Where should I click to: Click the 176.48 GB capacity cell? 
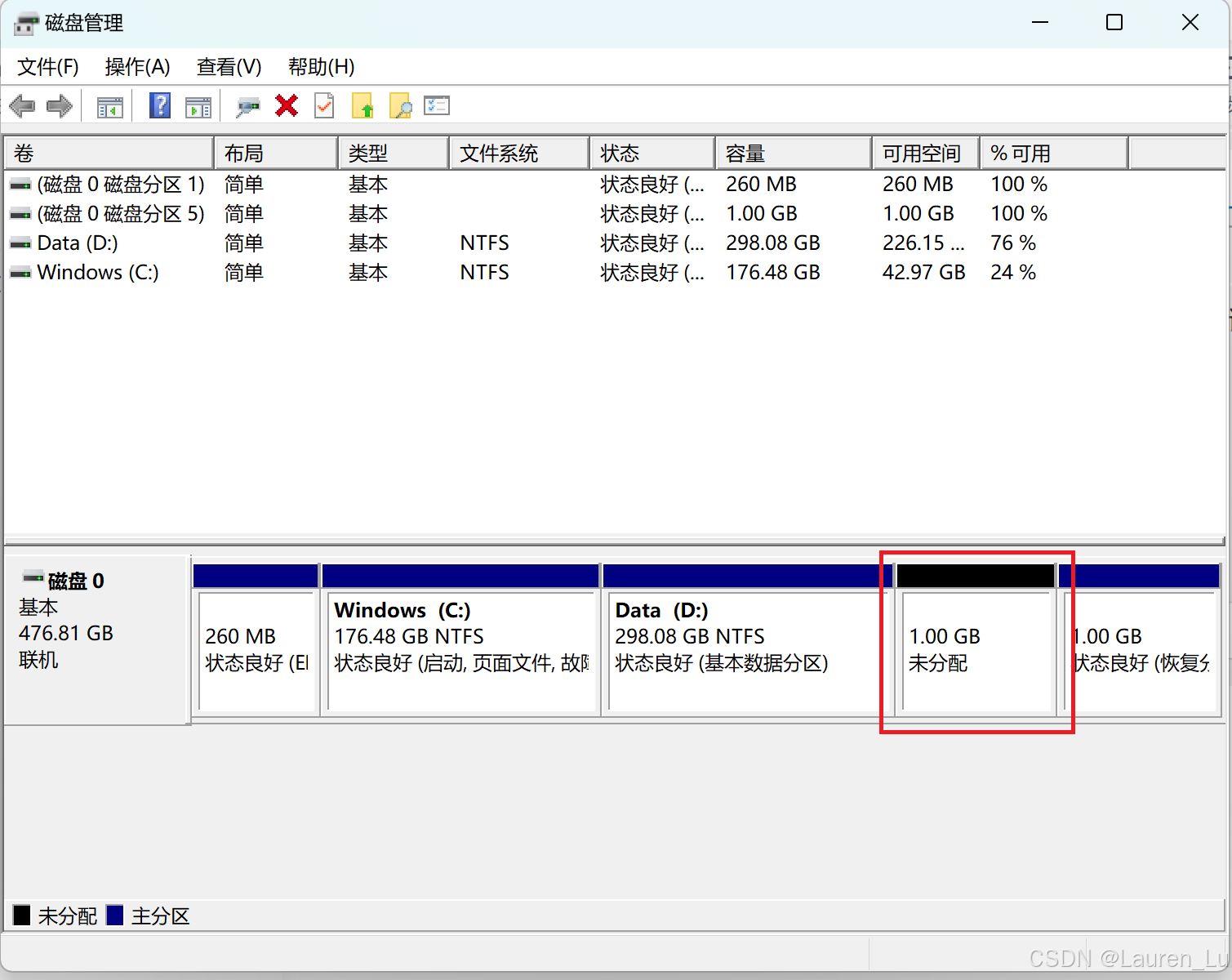click(x=772, y=273)
